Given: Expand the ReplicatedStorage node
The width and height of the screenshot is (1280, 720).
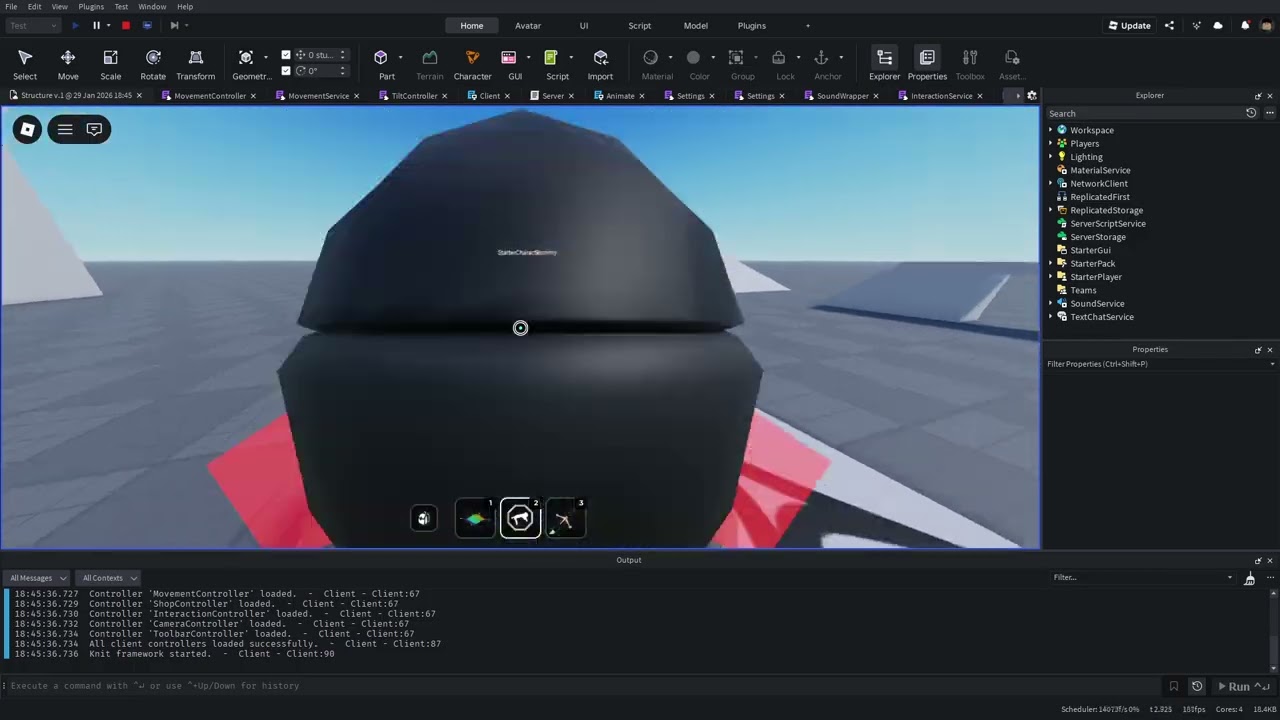Looking at the screenshot, I should (1050, 210).
